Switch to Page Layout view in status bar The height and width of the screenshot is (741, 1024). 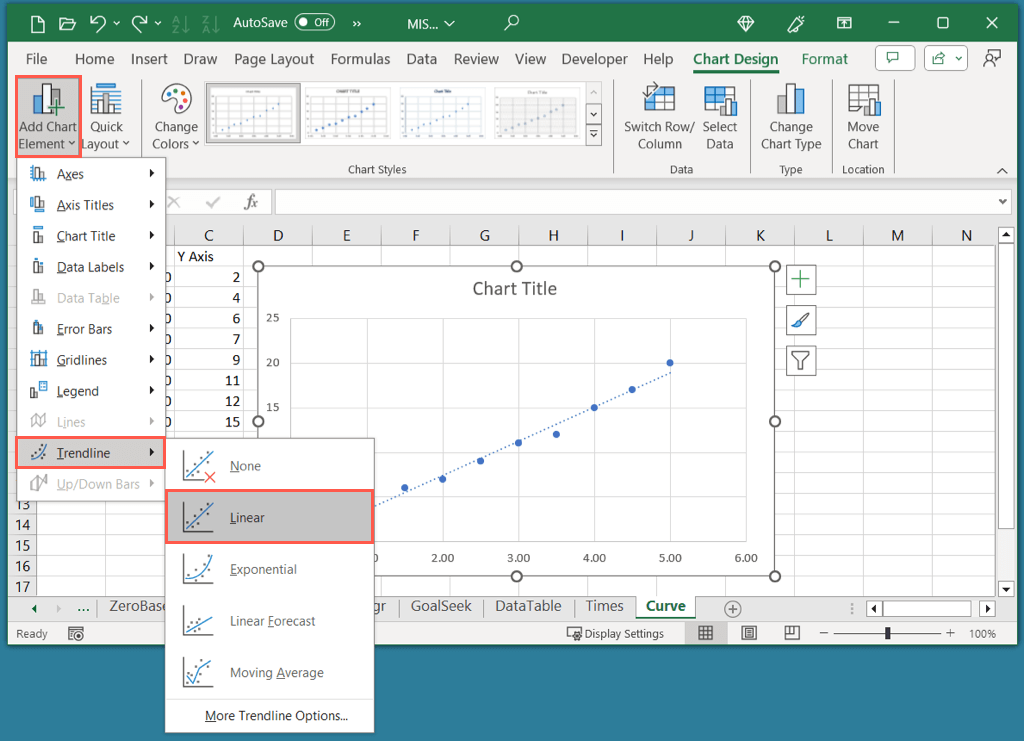point(749,633)
